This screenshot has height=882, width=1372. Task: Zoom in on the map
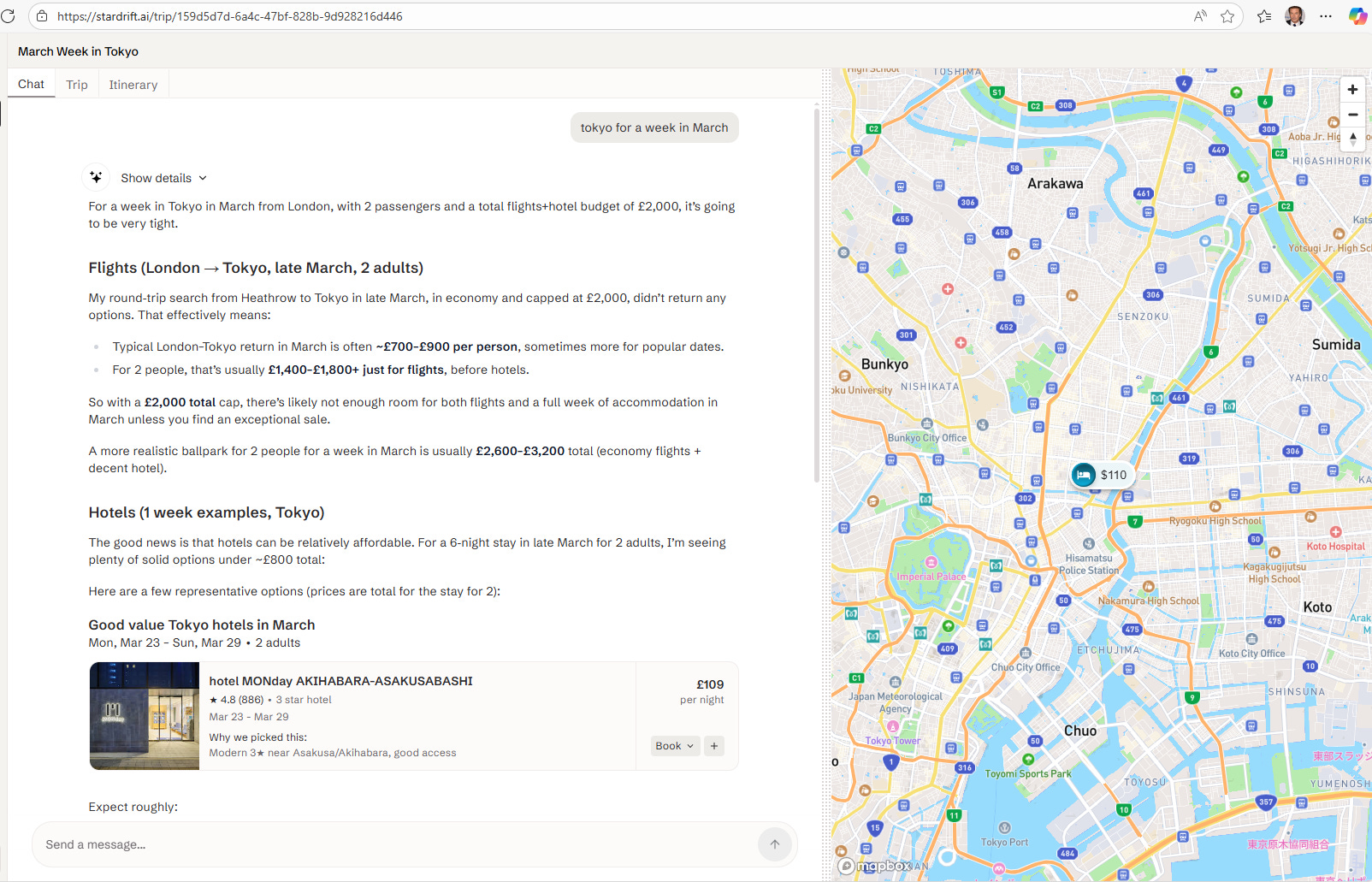(x=1352, y=89)
